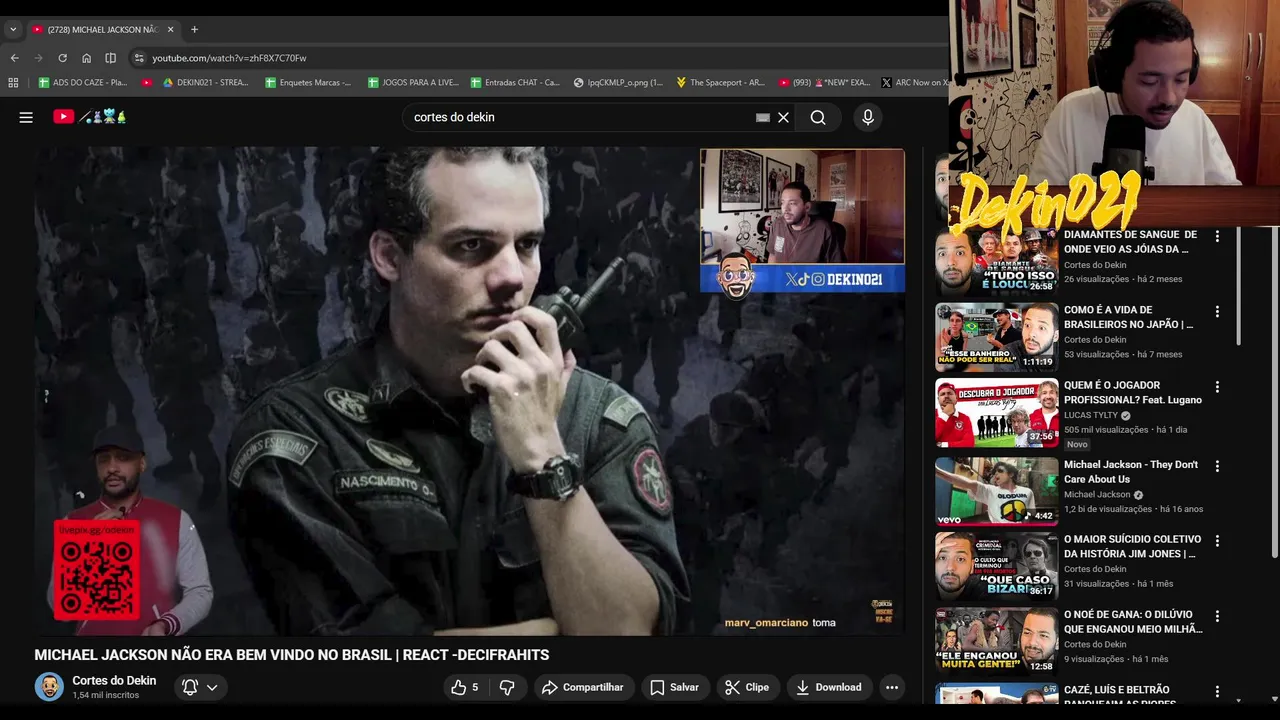
Task: Click the Salvar button
Action: click(x=674, y=687)
